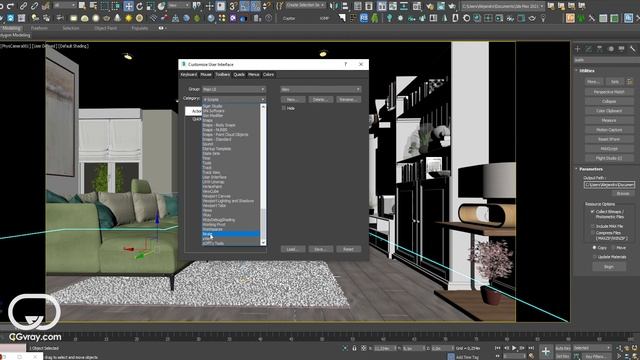Screen dimensions: 640x360
Task: Switch to the Toolbars tab
Action: (222, 75)
